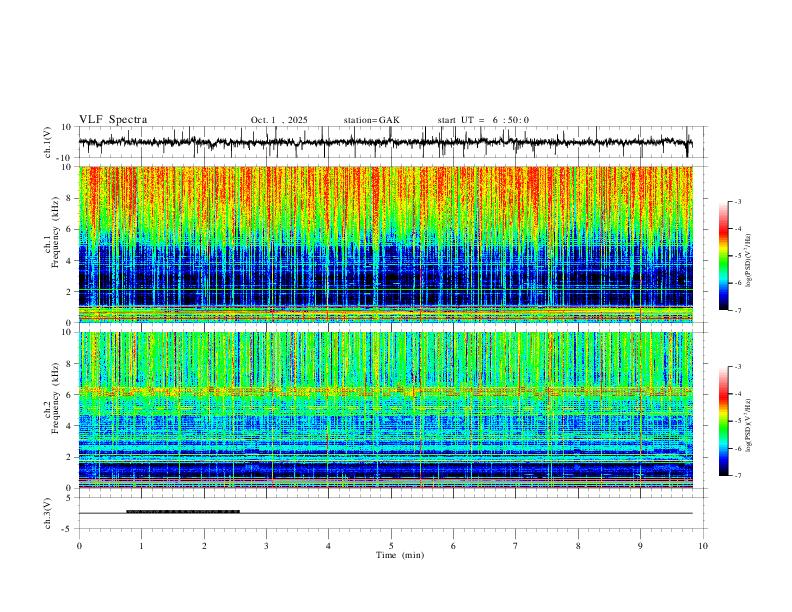Click the '-5' tick on ch.3(V) axis
This screenshot has width=792, height=612.
click(68, 529)
